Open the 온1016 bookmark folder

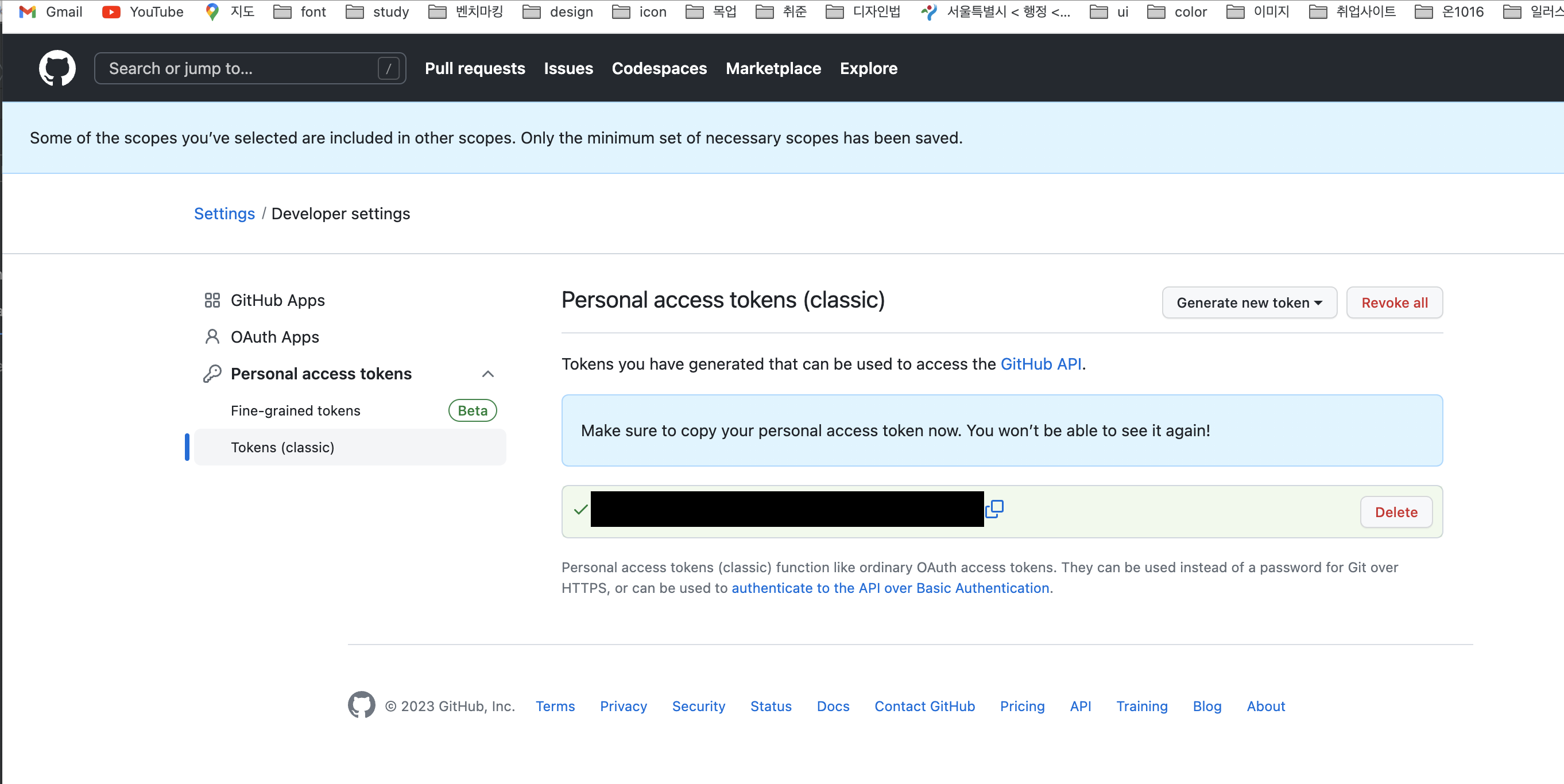[1449, 11]
